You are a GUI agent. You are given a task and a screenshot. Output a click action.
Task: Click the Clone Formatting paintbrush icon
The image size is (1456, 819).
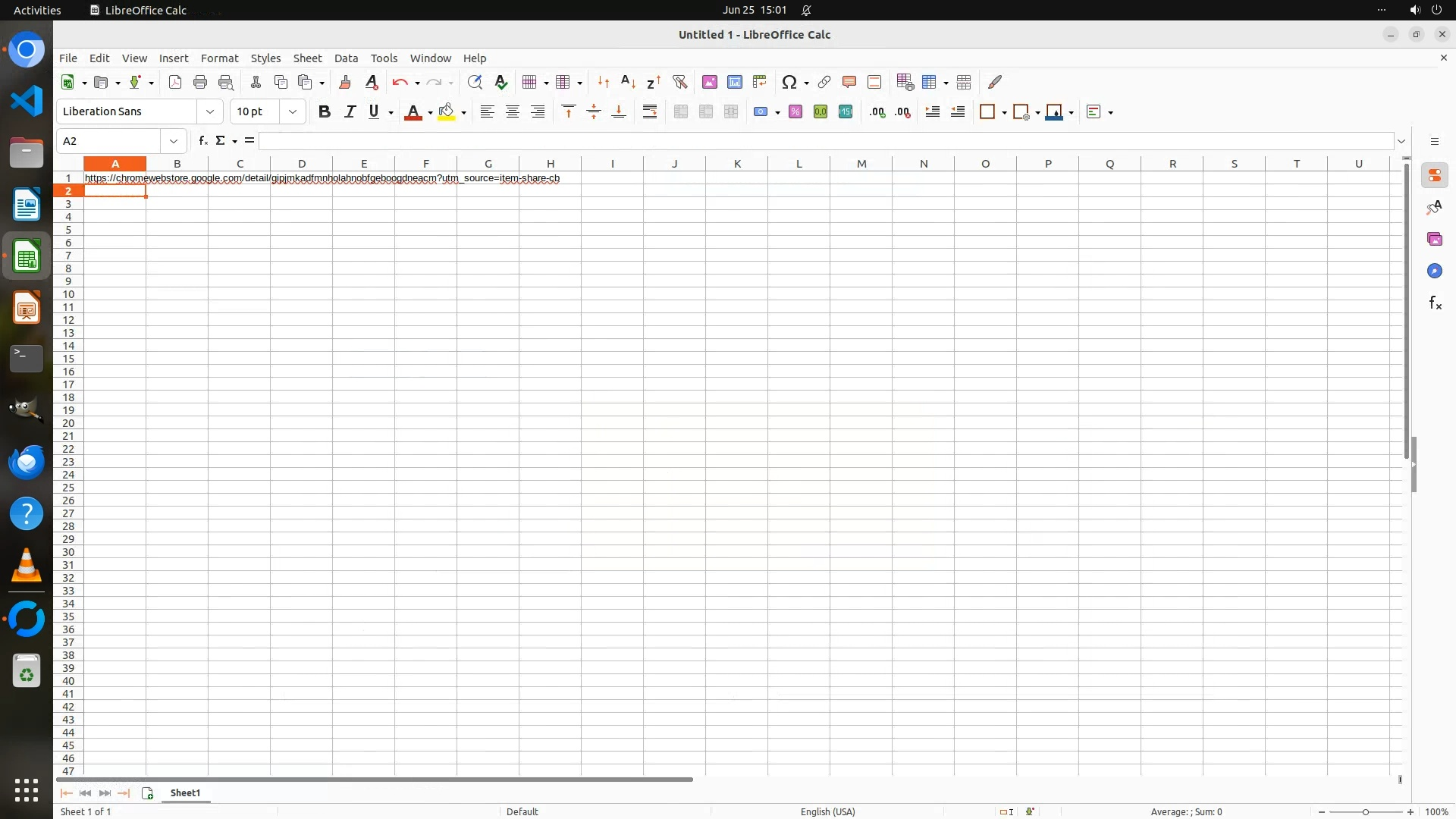[345, 82]
